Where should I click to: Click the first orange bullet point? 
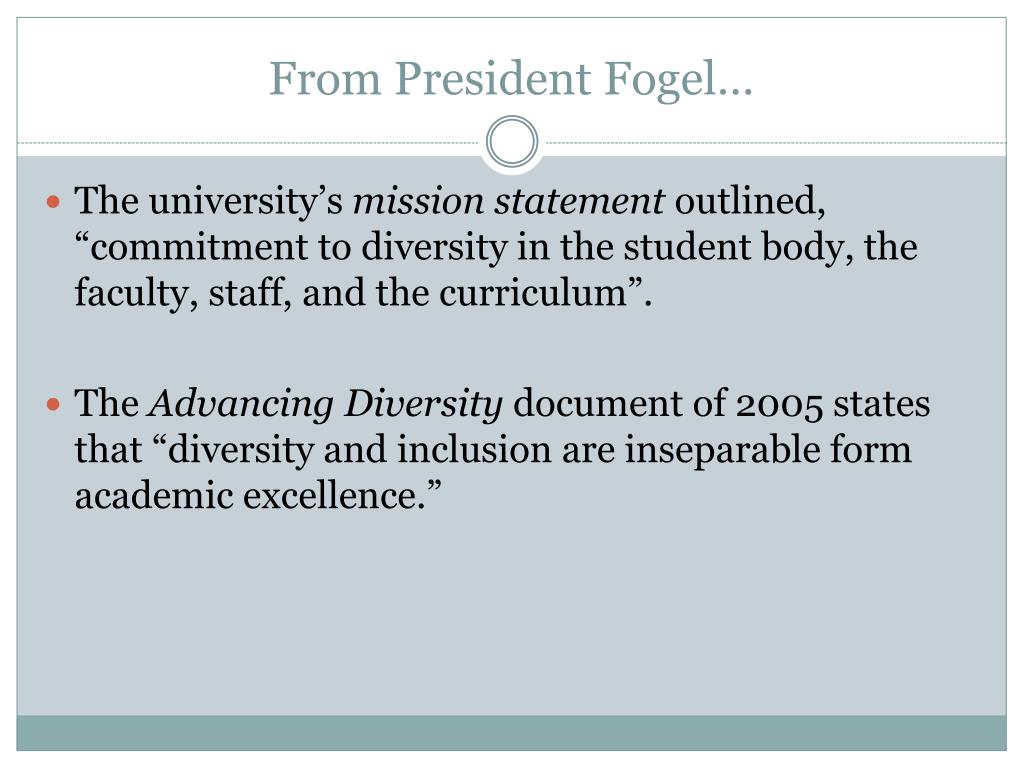click(54, 202)
